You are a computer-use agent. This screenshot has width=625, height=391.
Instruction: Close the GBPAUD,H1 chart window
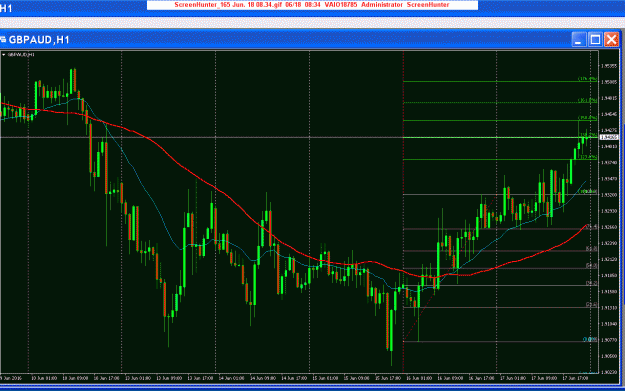tap(611, 39)
